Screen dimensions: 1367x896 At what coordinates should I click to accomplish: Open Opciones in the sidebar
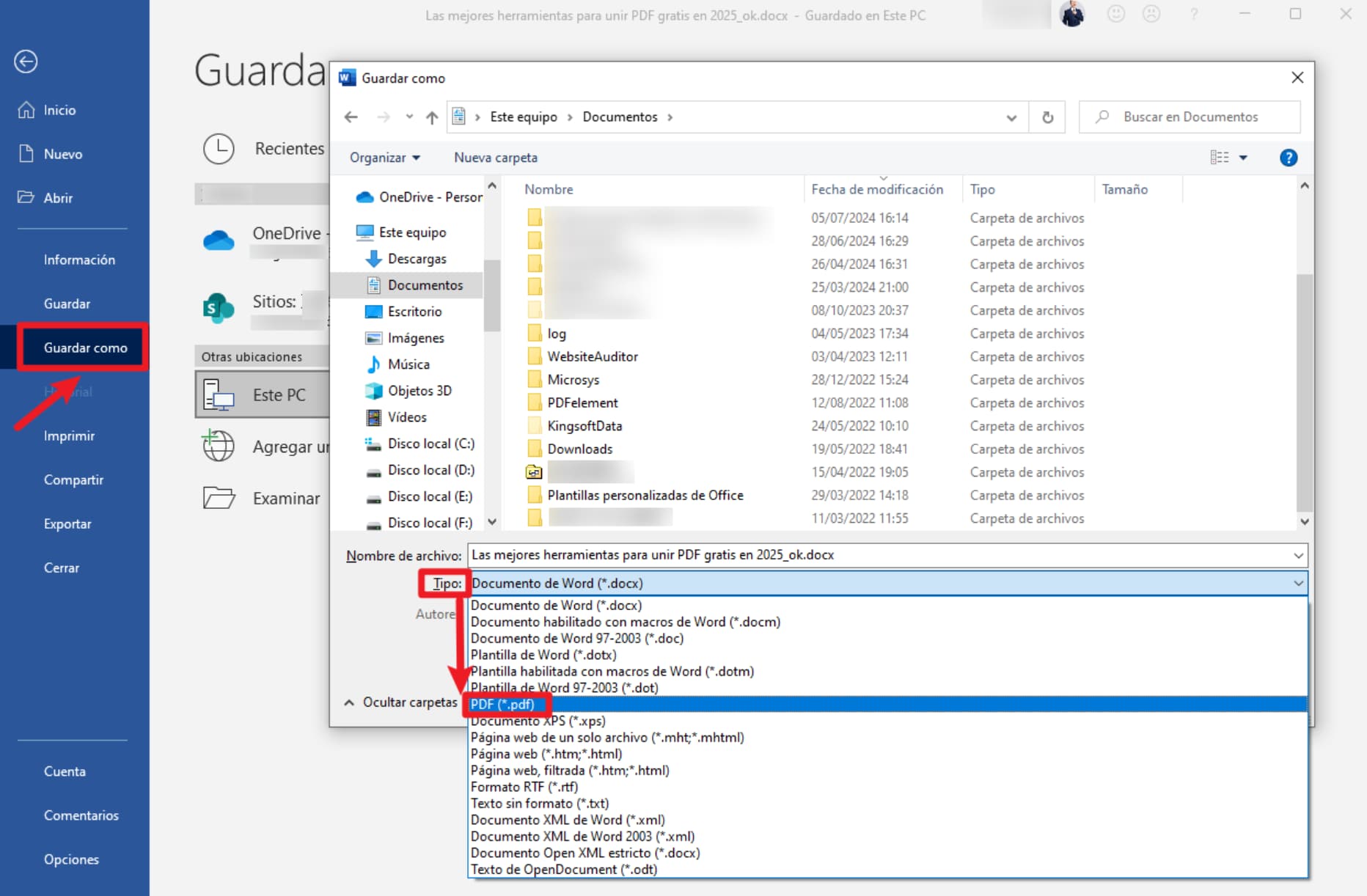71,859
